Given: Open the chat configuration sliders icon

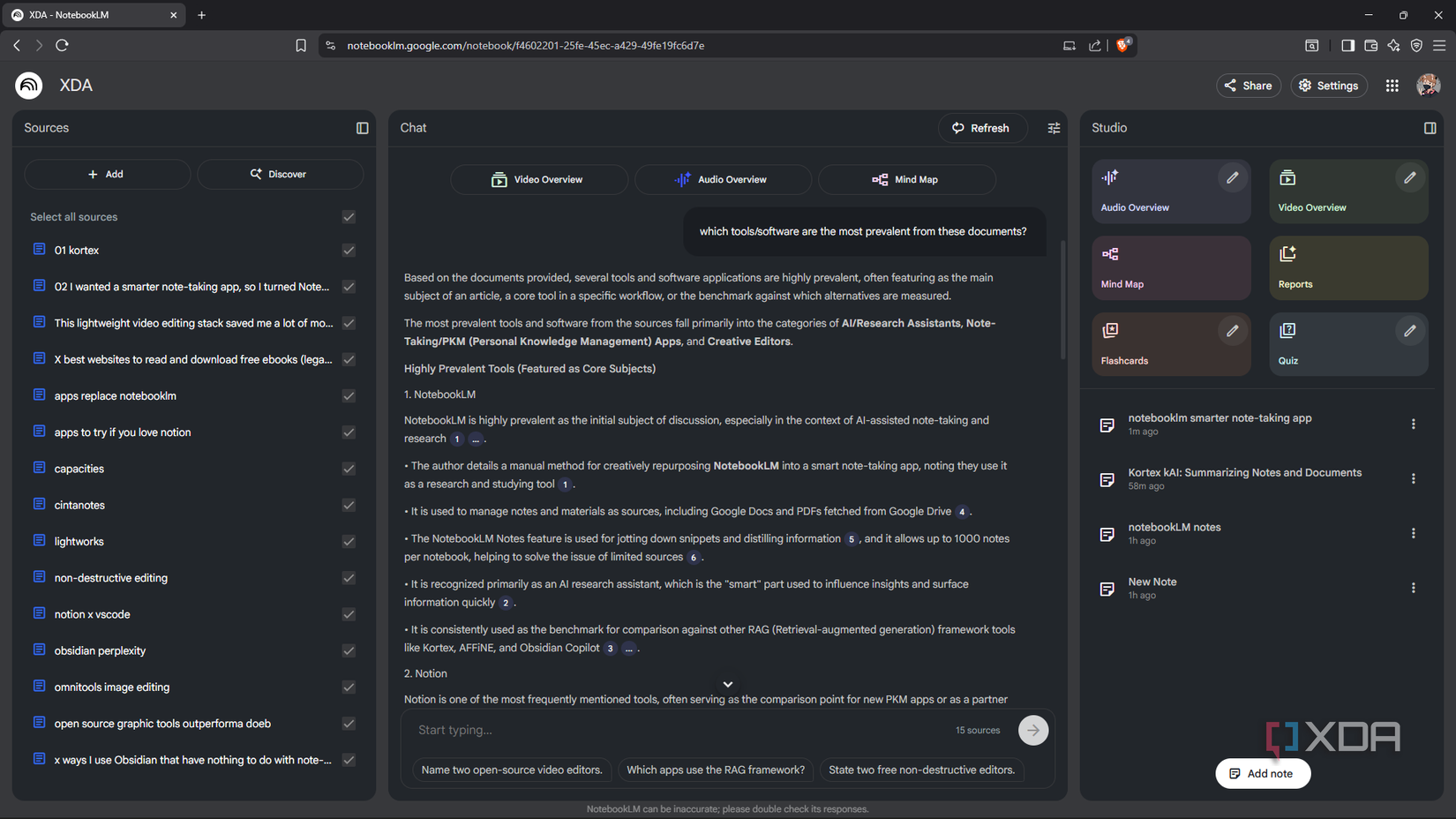Looking at the screenshot, I should coord(1054,128).
